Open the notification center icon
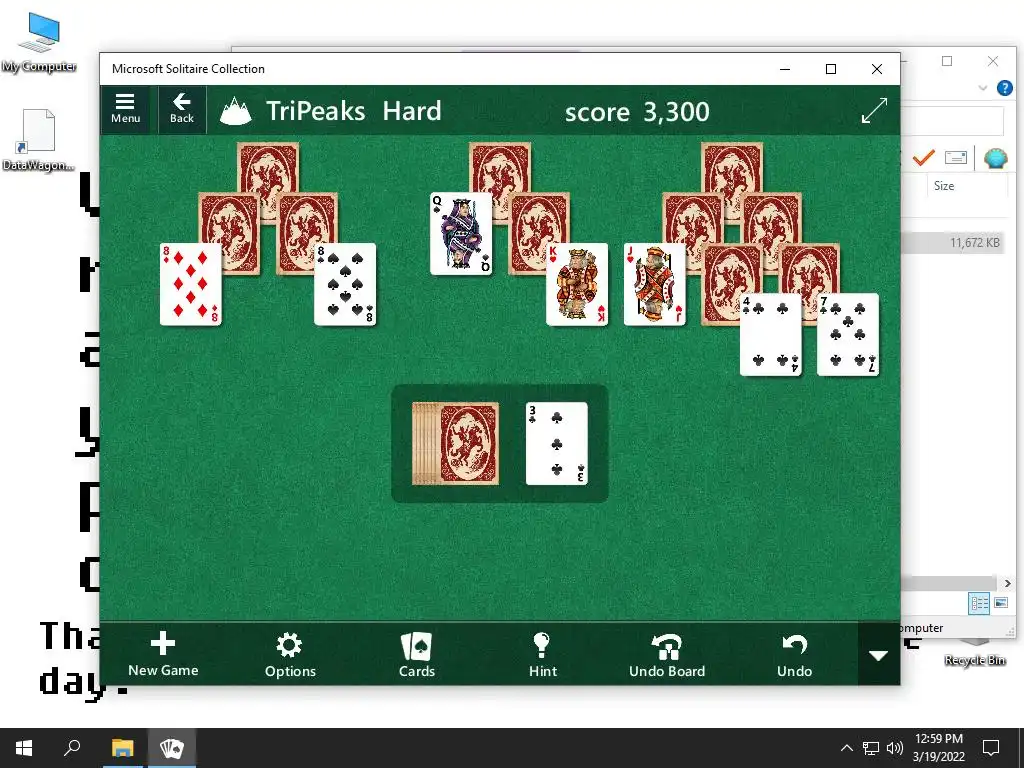 (991, 748)
